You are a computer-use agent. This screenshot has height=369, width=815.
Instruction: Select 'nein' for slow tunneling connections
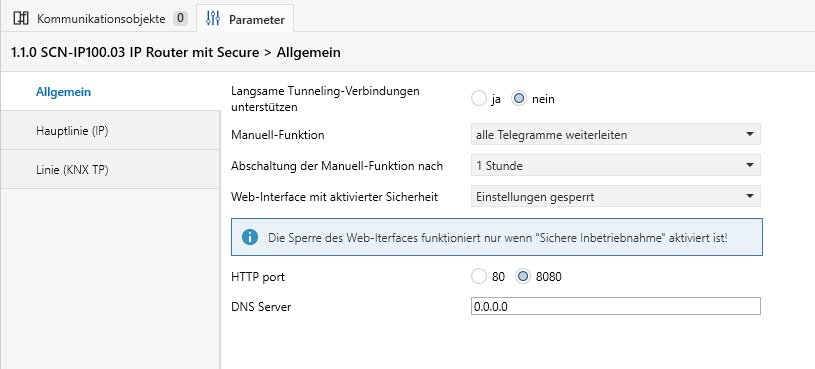(x=519, y=99)
